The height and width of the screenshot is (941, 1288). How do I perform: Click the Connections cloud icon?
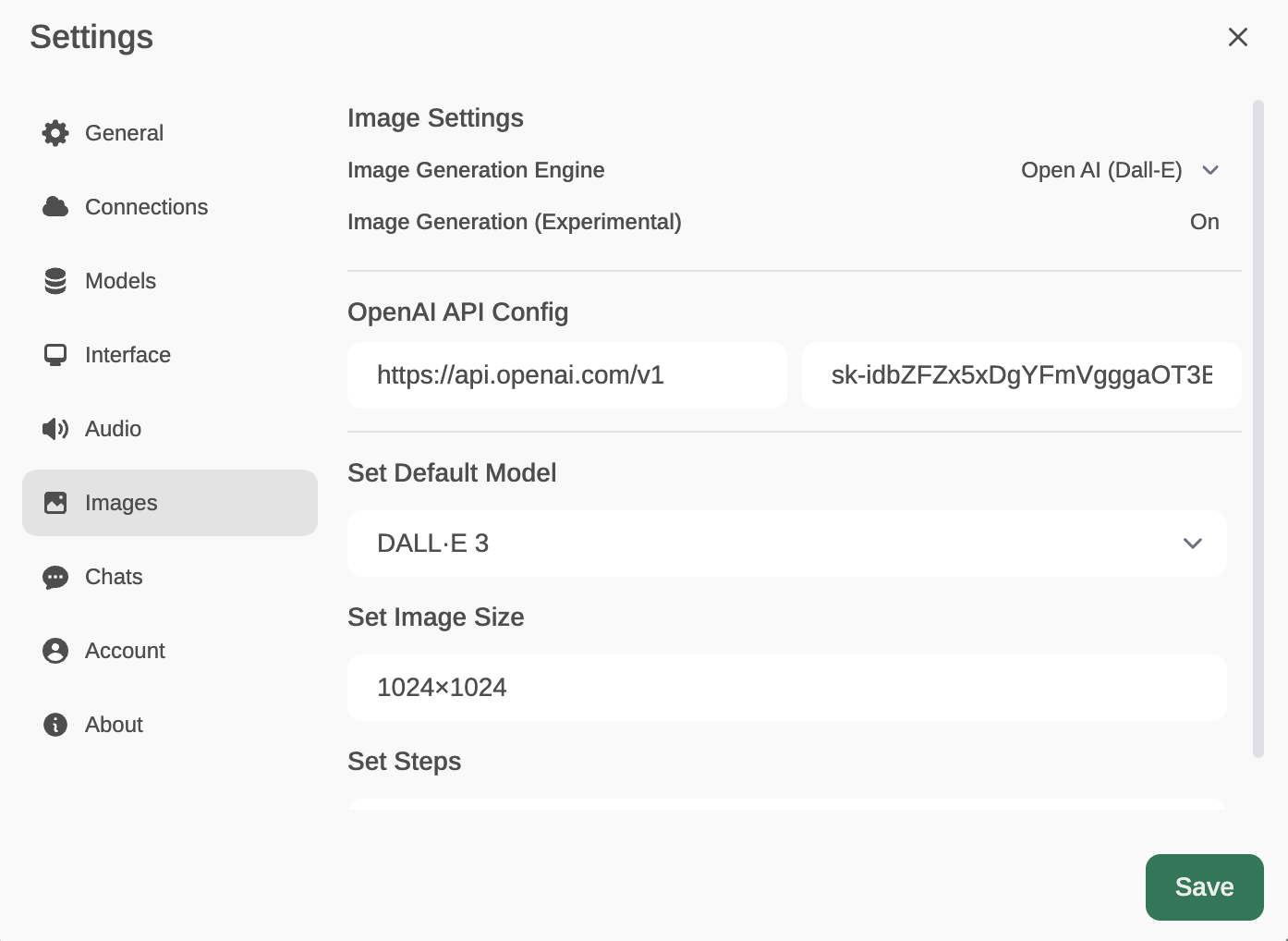[x=55, y=207]
